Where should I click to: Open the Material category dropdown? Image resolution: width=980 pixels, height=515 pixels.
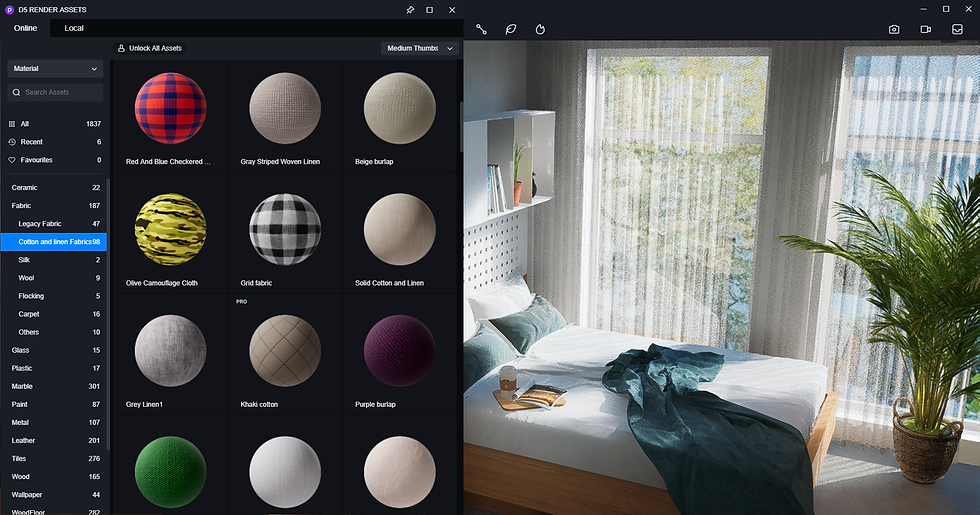(56, 69)
